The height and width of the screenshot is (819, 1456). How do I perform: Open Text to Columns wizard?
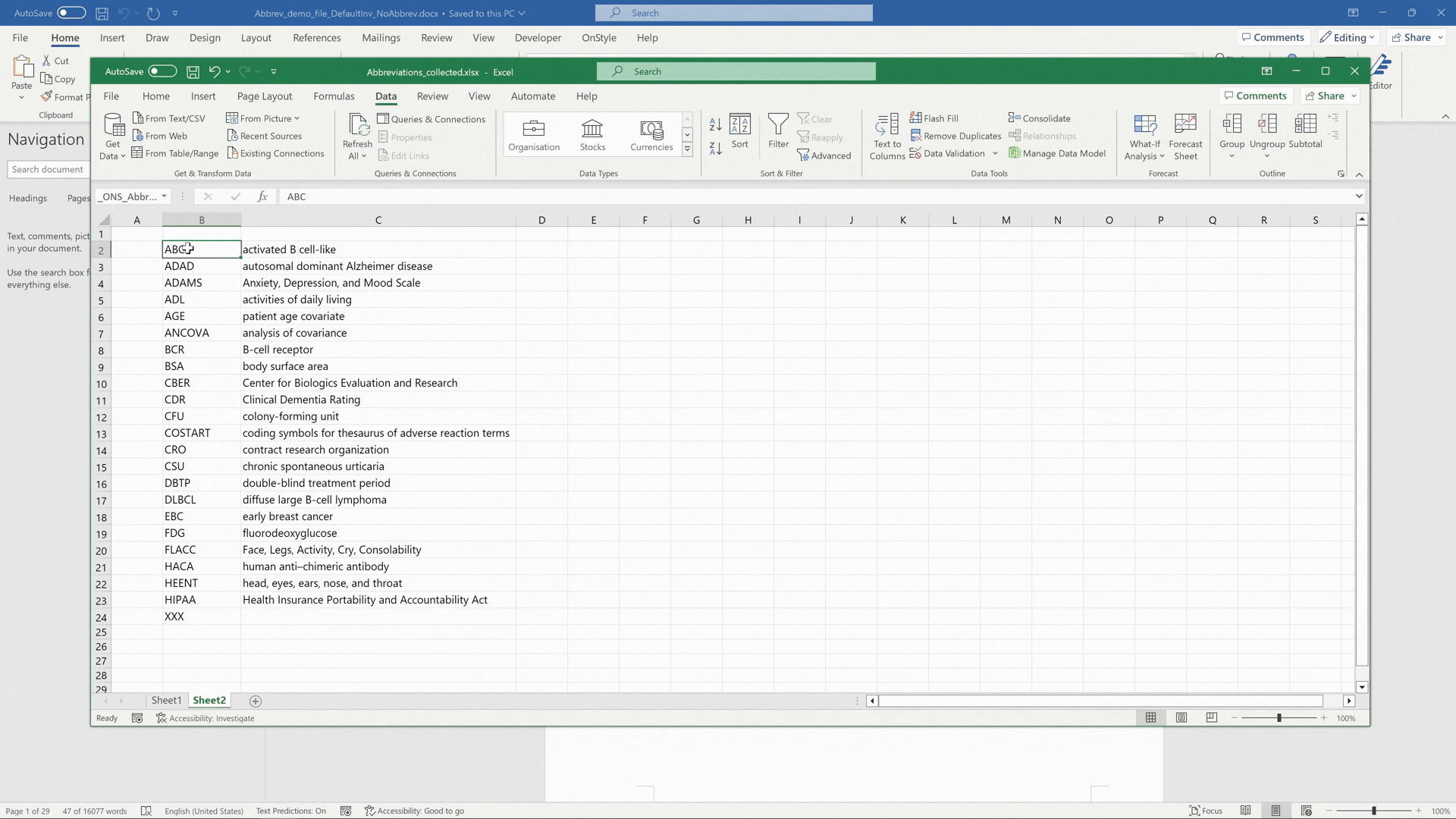[887, 136]
